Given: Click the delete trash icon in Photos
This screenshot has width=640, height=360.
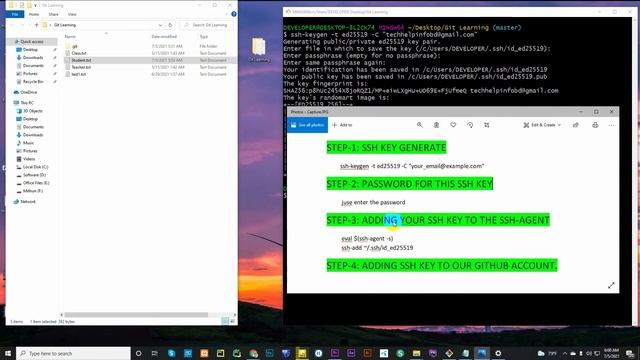Looking at the screenshot, I should [436, 125].
